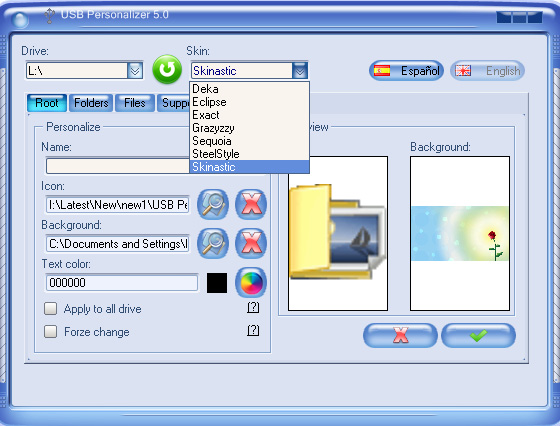The width and height of the screenshot is (560, 426).
Task: Choose Deka skin from list
Action: [x=249, y=89]
